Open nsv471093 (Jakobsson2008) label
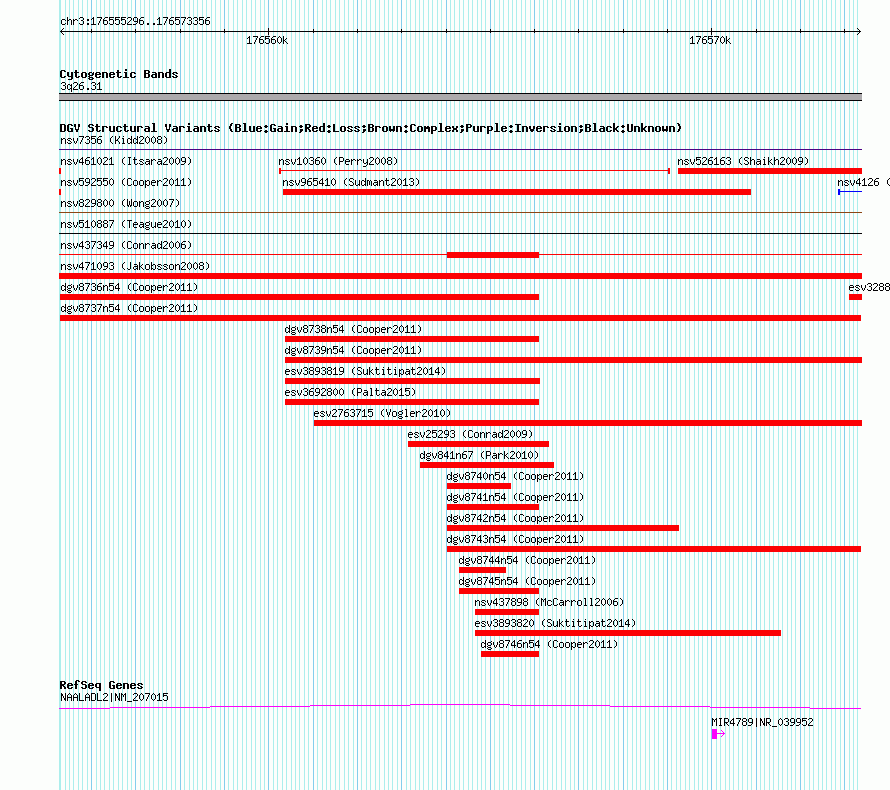This screenshot has height=790, width=890. [x=135, y=266]
